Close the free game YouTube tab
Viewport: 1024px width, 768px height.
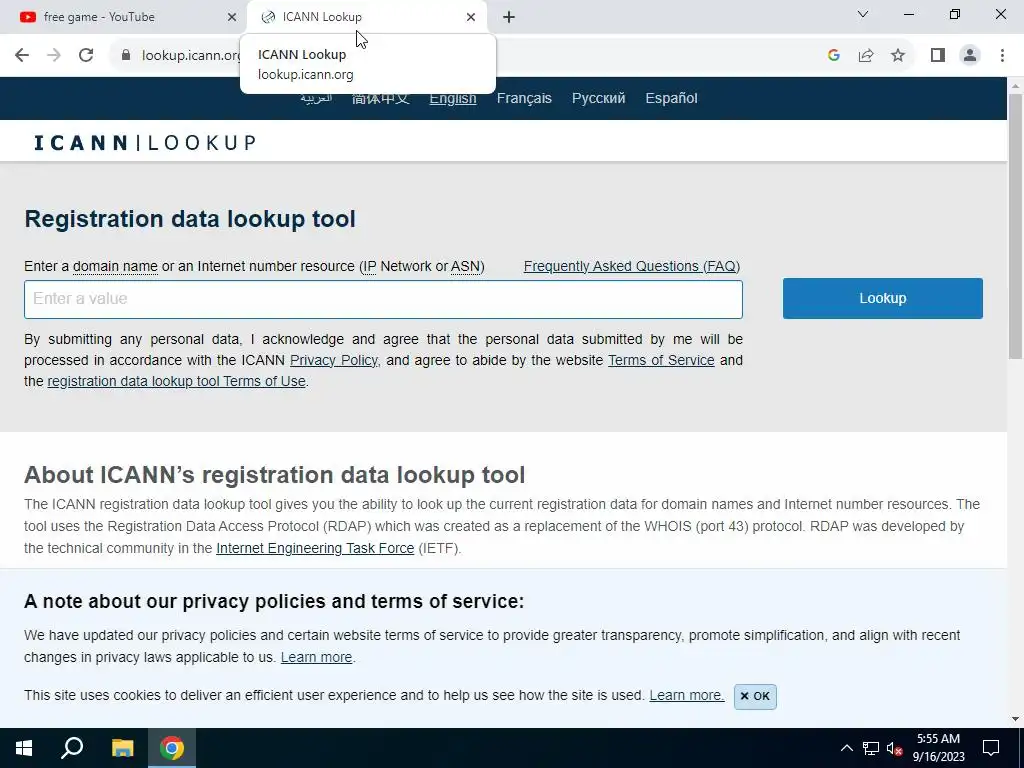tap(232, 17)
